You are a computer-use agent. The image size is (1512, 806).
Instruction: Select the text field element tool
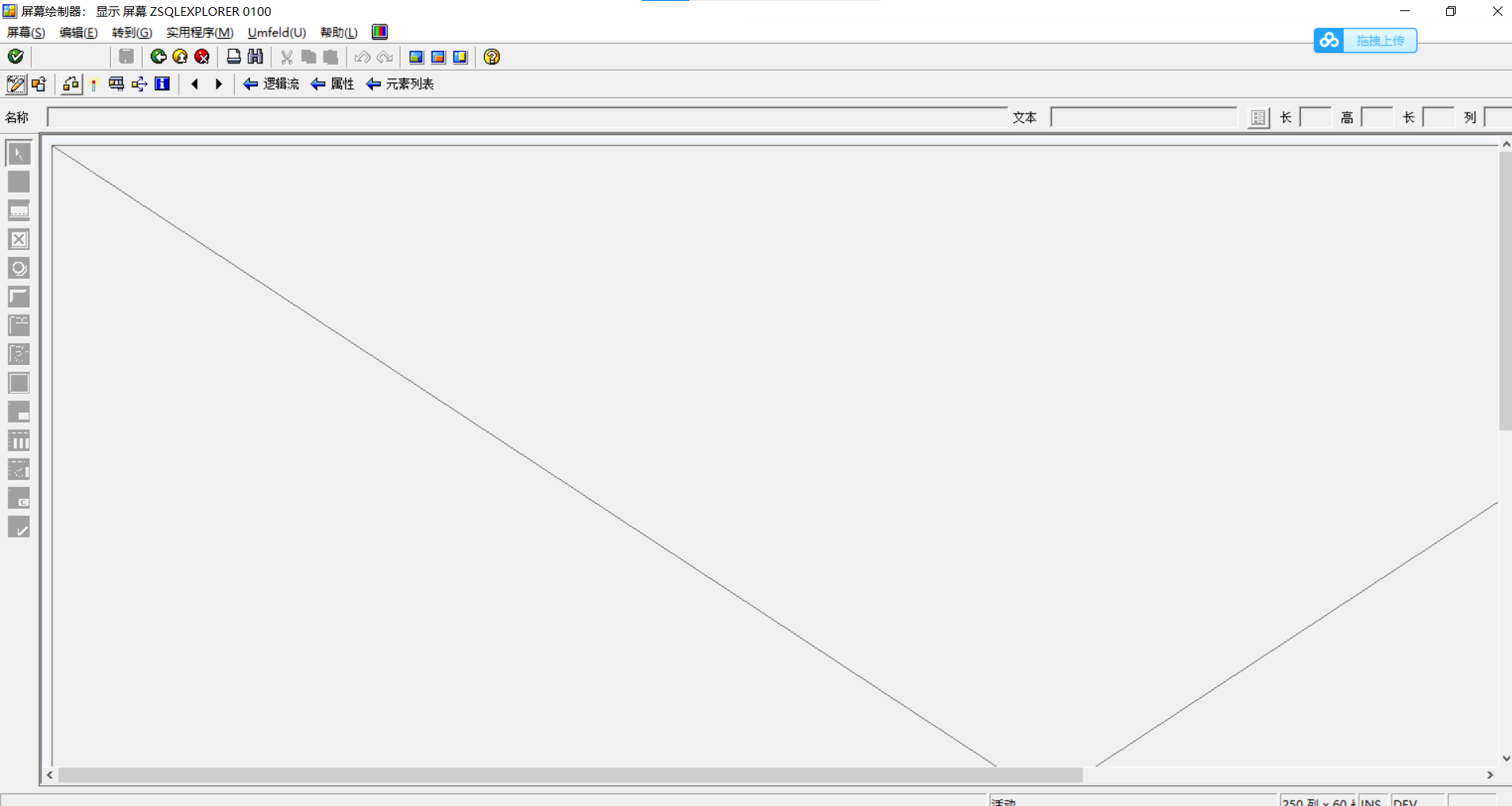coord(18,182)
